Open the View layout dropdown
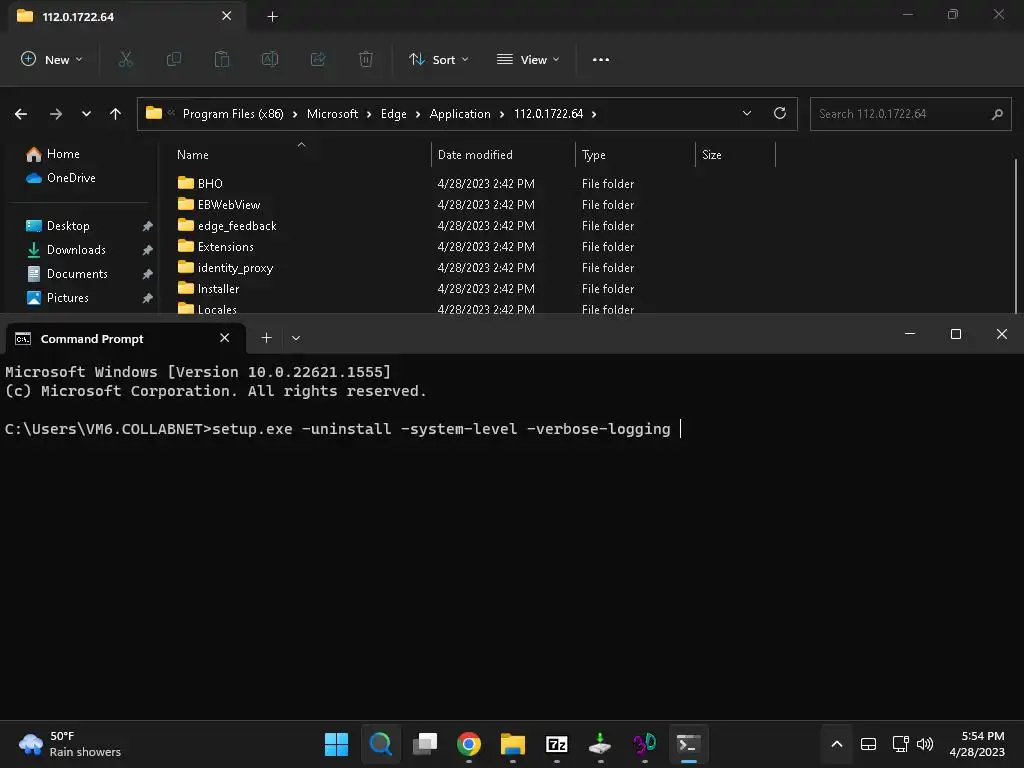Screen dimensions: 1024x768 click(528, 59)
